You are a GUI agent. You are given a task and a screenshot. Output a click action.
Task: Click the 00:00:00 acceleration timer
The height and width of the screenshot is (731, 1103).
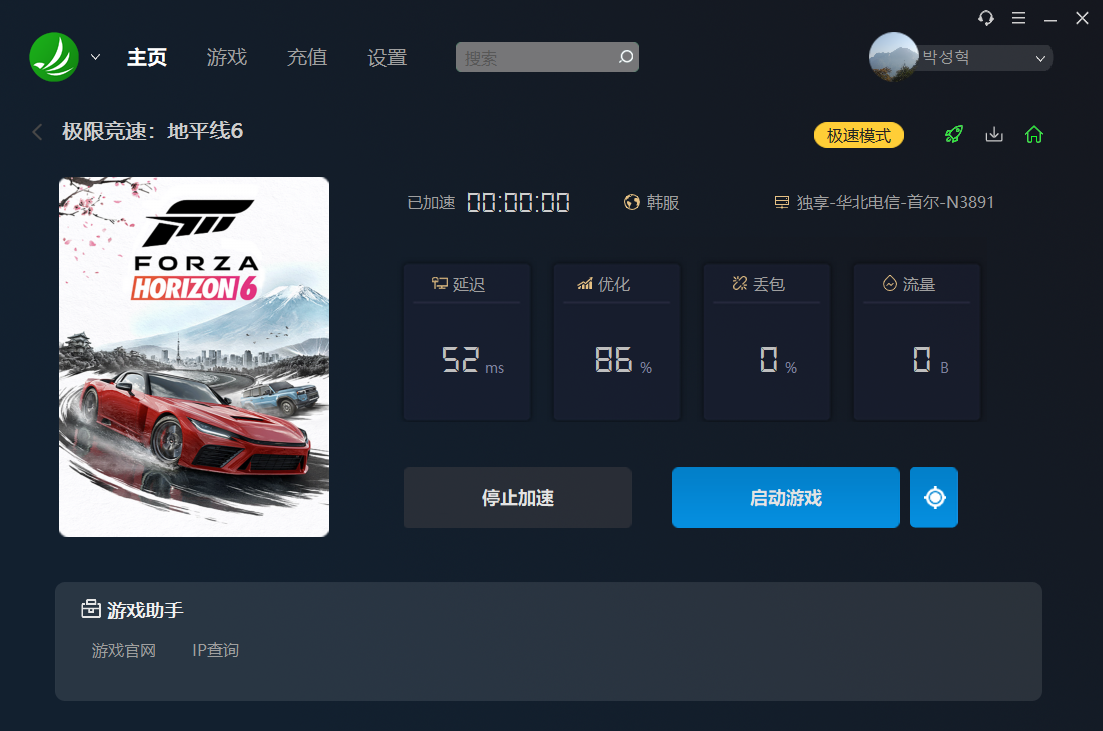click(x=518, y=203)
